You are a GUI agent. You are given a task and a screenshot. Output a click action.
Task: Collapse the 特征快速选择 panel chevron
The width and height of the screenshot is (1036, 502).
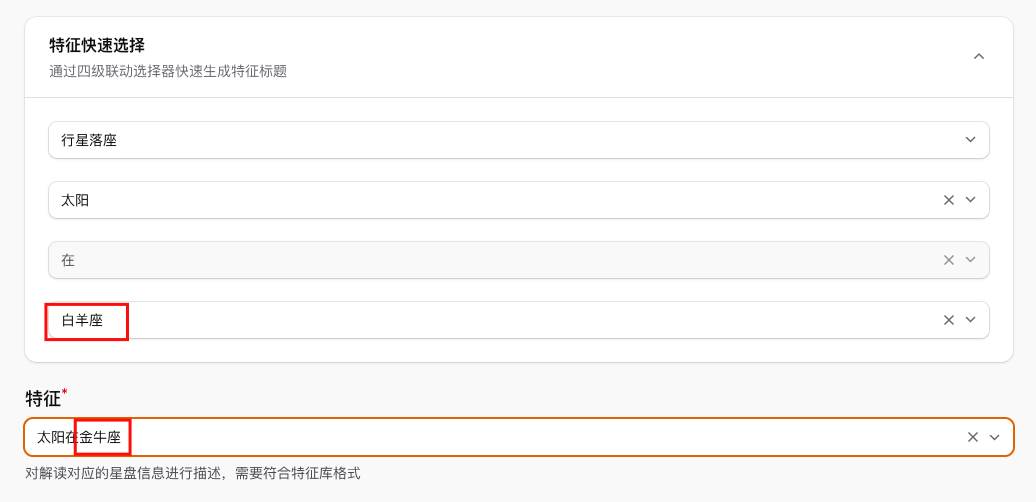click(979, 57)
